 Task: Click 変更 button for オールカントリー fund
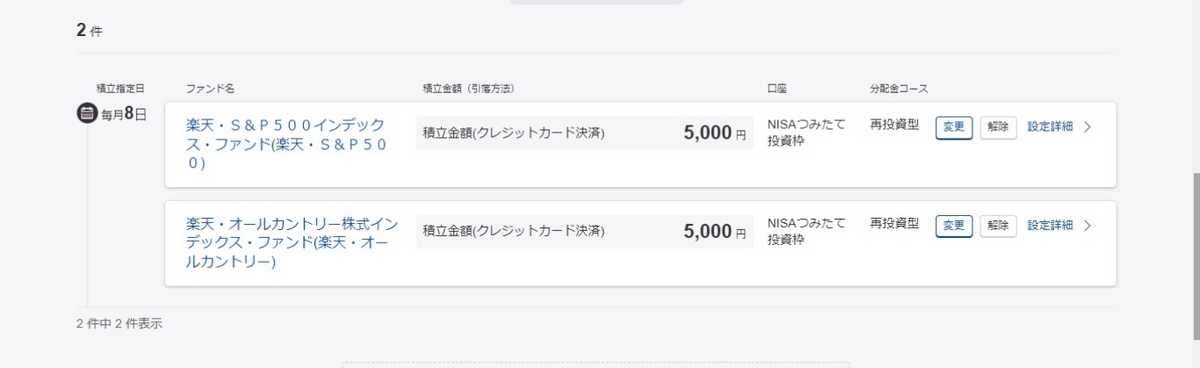(954, 226)
